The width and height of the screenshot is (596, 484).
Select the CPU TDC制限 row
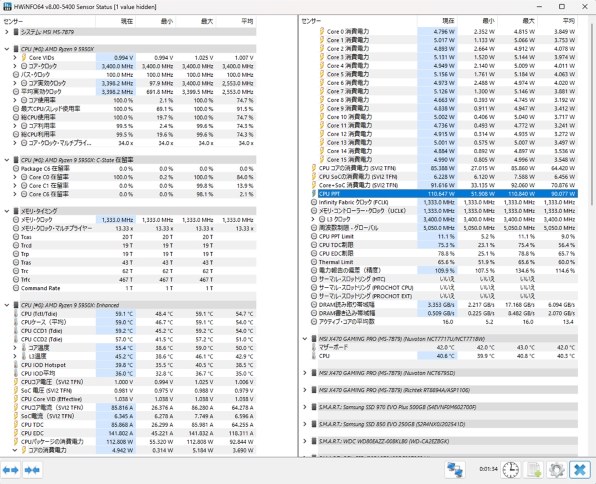tap(444, 245)
